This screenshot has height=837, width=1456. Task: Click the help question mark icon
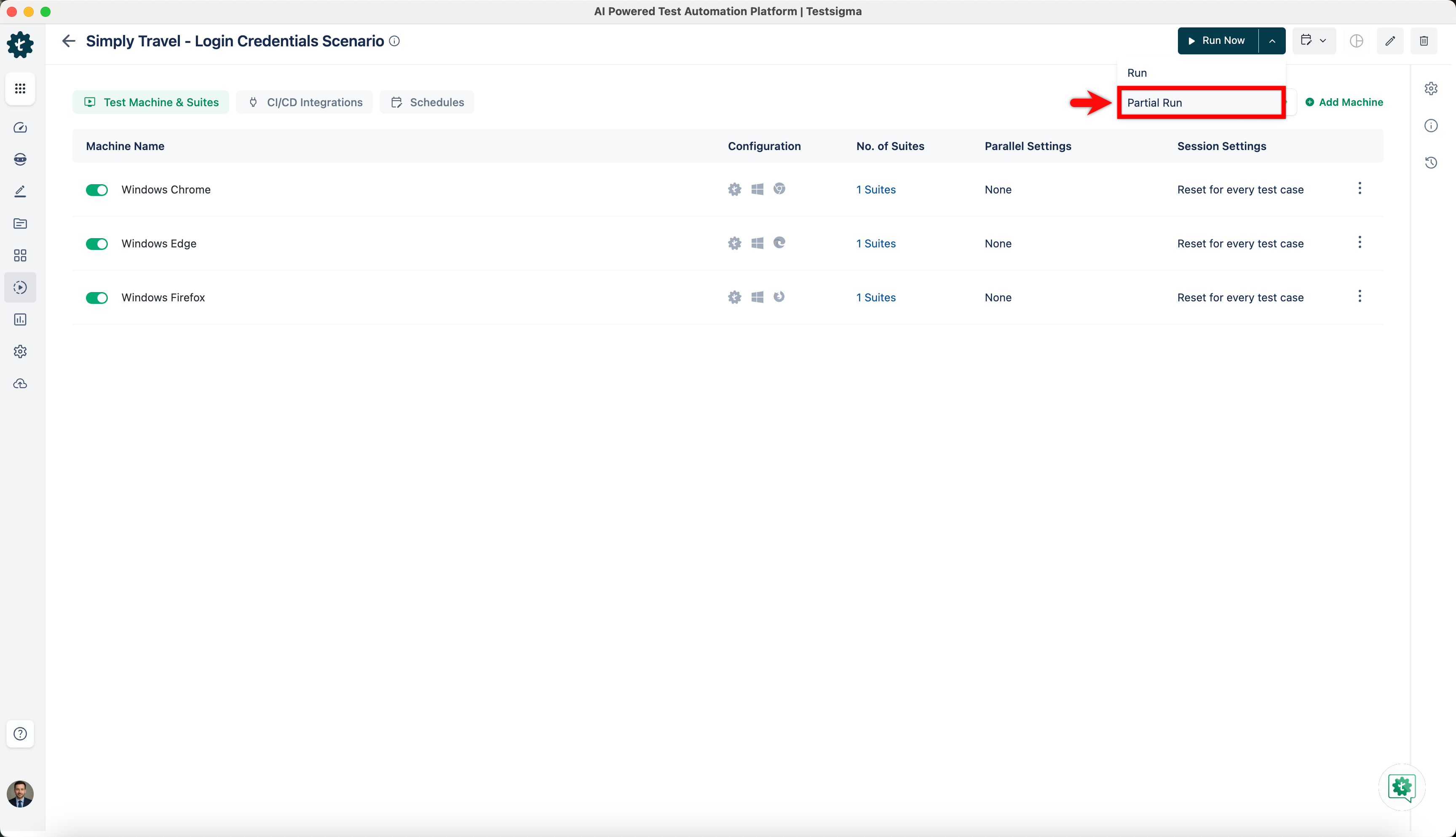(20, 733)
